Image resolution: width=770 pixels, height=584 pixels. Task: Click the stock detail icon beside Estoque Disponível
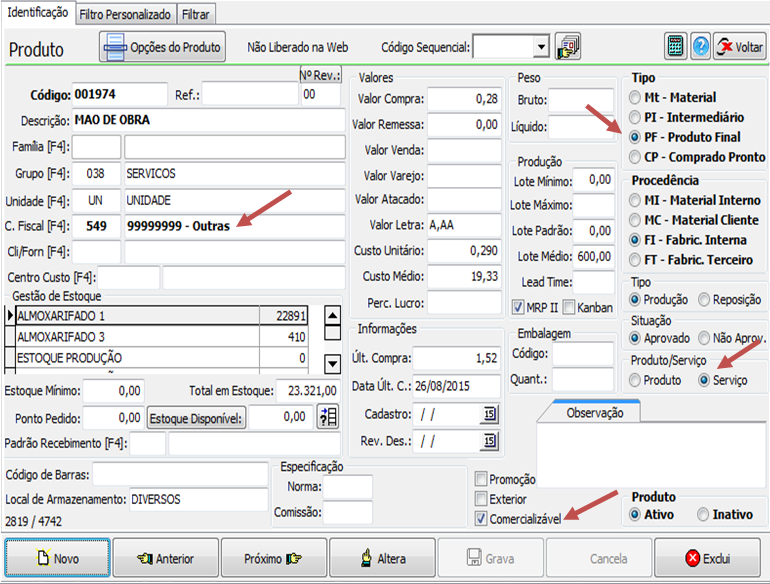pos(327,418)
